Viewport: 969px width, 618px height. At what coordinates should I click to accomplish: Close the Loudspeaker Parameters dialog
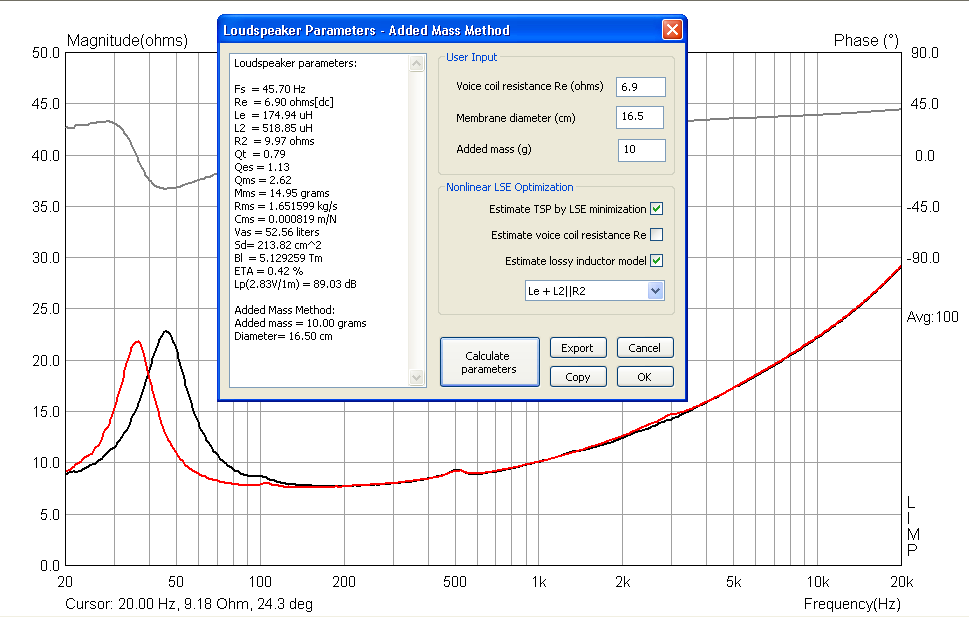(672, 30)
